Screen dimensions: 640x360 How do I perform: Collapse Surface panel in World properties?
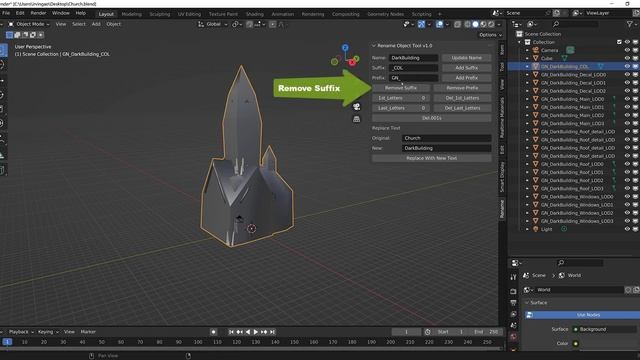coord(527,303)
